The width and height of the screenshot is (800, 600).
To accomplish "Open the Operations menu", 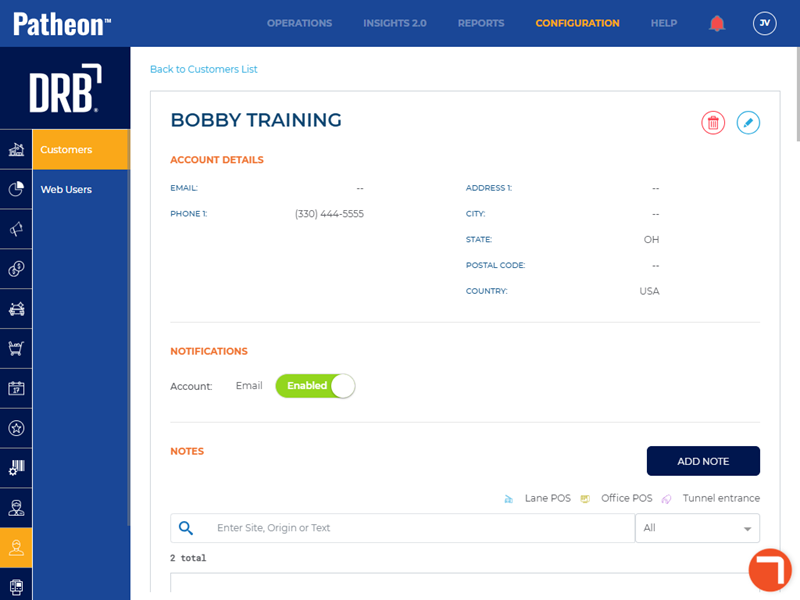I will 299,23.
